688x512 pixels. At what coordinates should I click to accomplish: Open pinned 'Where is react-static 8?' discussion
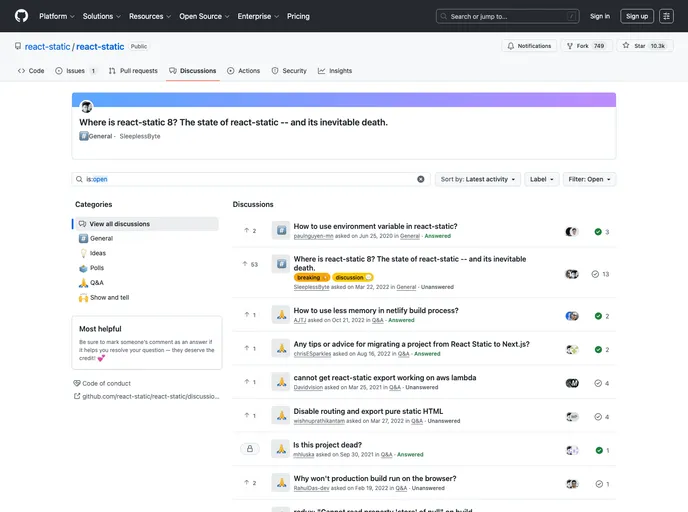(x=233, y=122)
